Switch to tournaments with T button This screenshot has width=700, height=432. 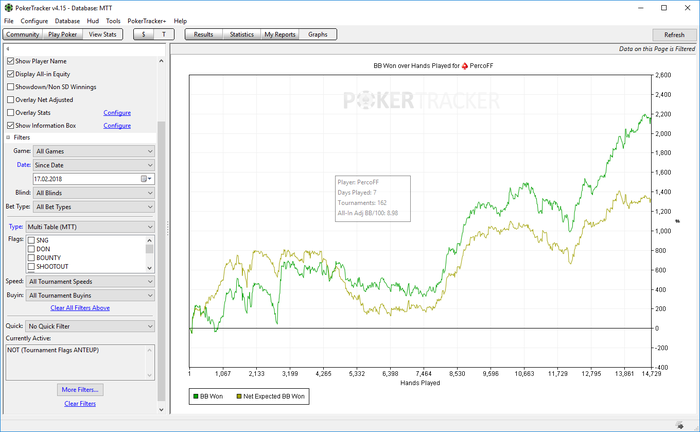click(165, 34)
